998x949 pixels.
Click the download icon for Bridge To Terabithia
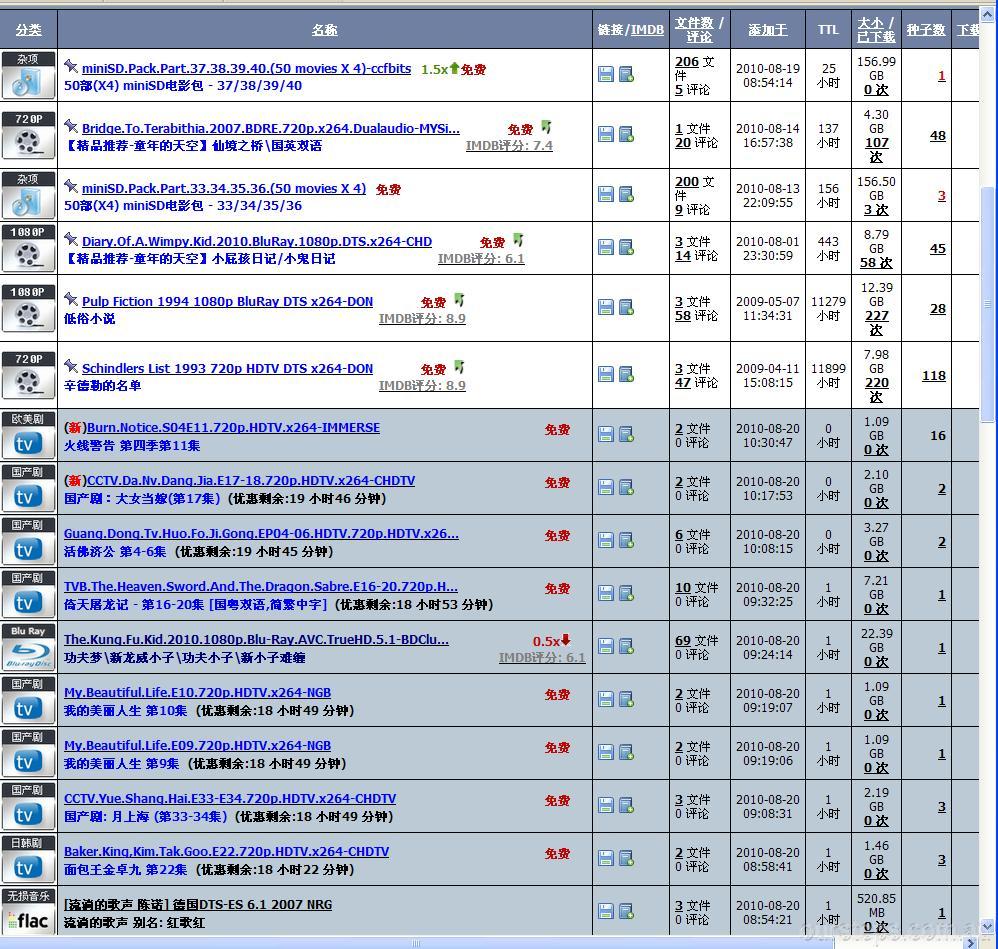pos(606,134)
